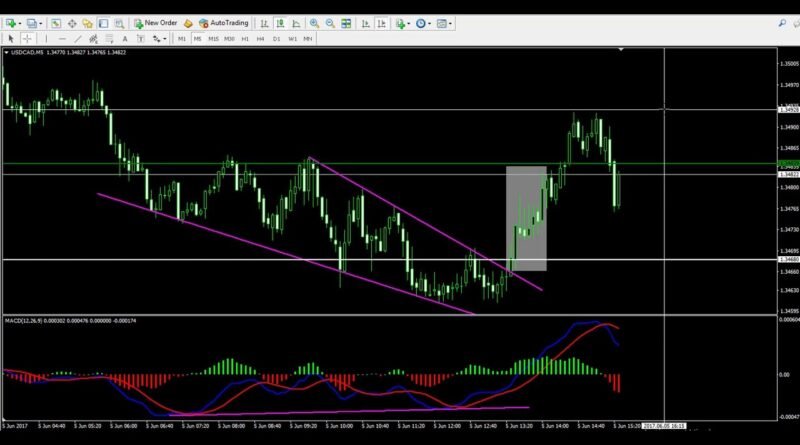Click the USDCAD,M5 chart title triangle
800x445 pixels.
(x=6, y=53)
